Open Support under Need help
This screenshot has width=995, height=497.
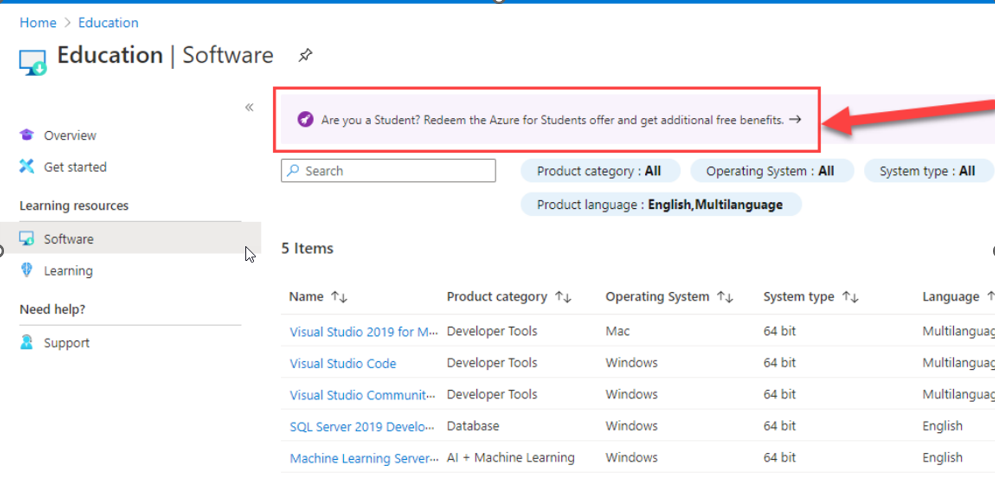[67, 343]
